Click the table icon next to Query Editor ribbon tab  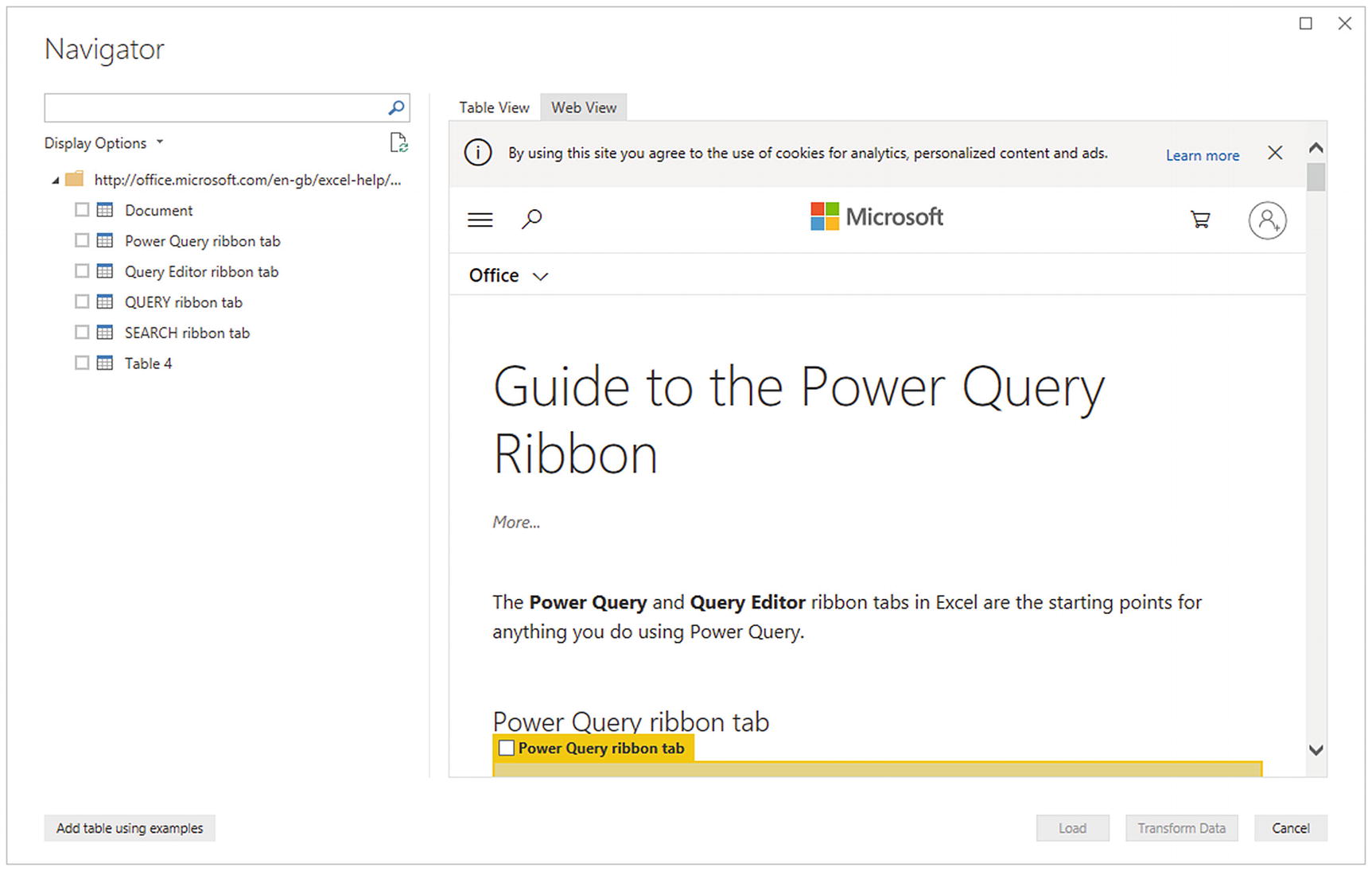105,271
